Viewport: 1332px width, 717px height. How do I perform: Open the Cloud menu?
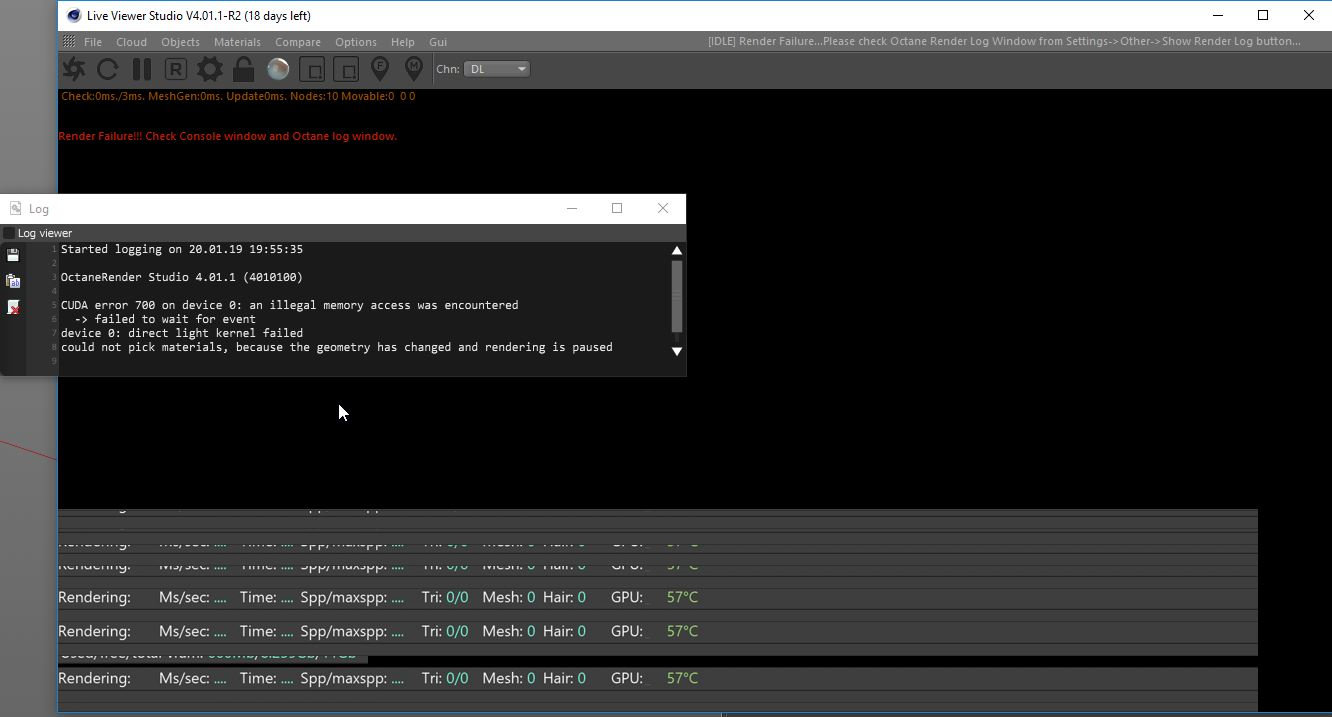coord(131,42)
